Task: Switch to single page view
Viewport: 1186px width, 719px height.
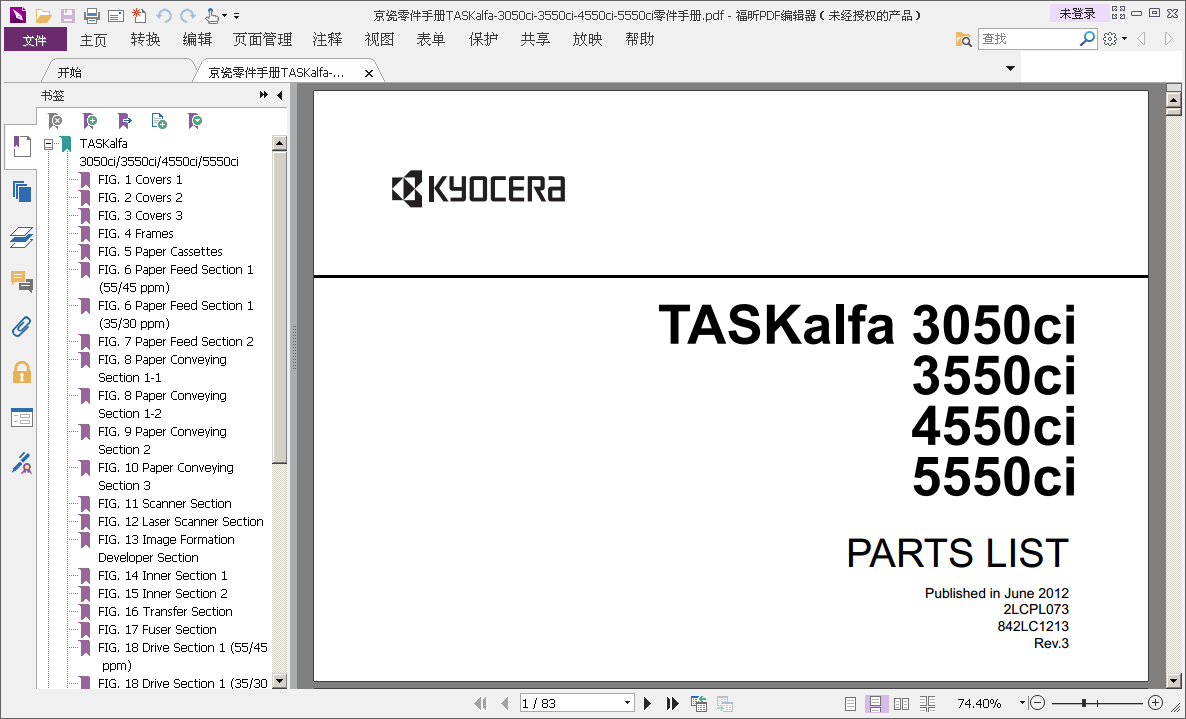Action: coord(850,704)
